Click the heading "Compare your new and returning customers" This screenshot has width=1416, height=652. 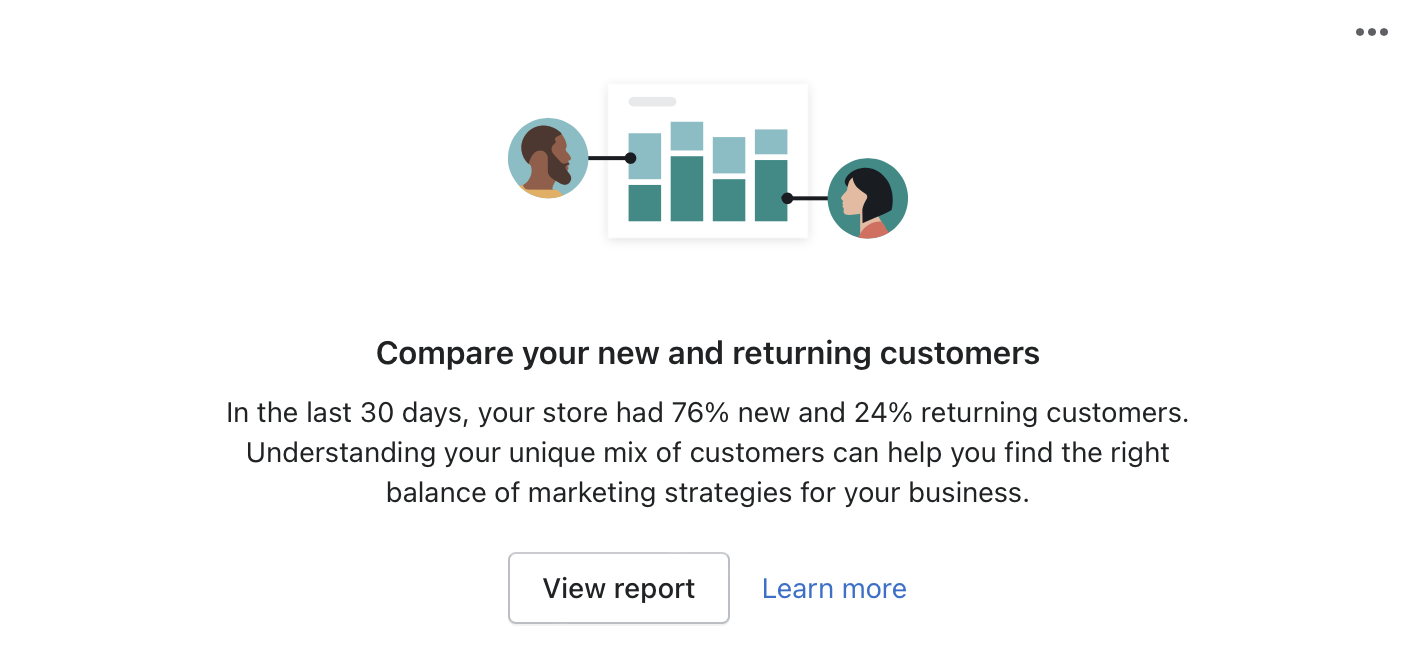click(x=708, y=353)
